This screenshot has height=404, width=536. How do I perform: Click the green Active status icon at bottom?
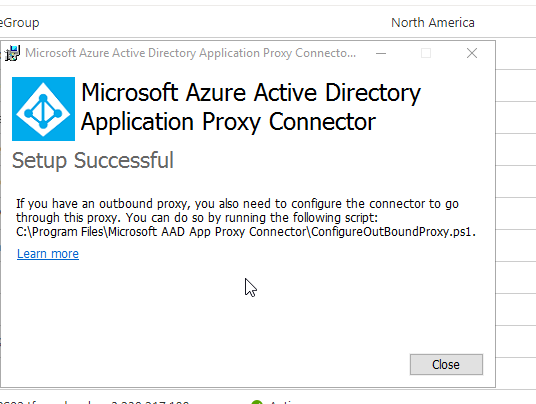tap(257, 402)
